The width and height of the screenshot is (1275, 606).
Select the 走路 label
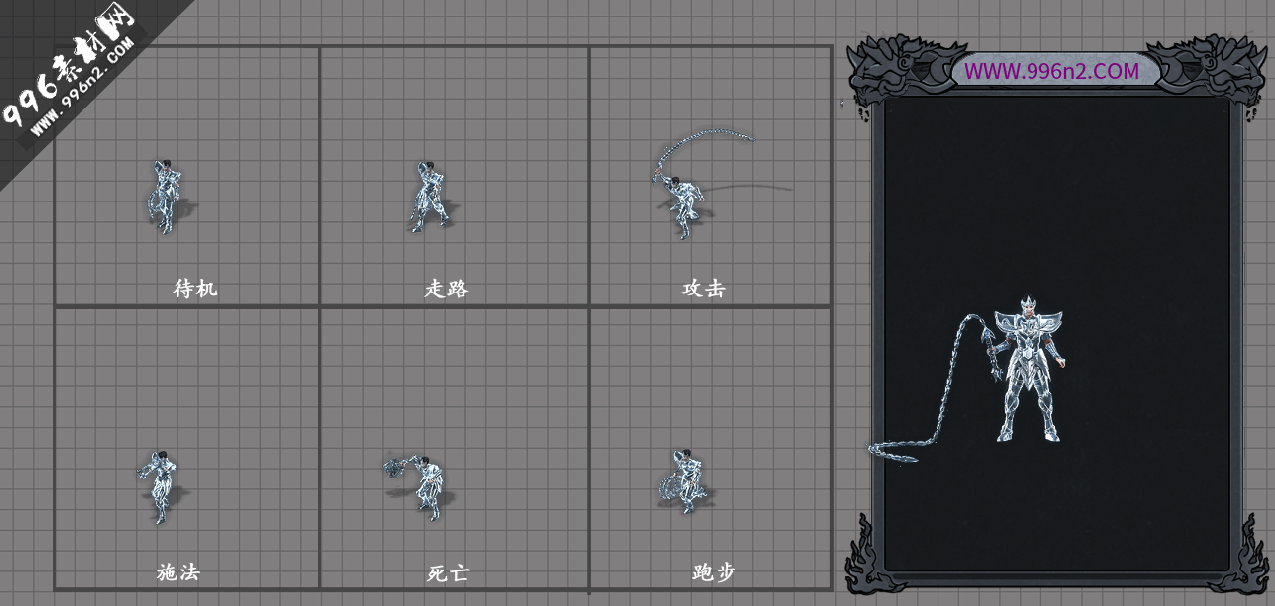(446, 289)
